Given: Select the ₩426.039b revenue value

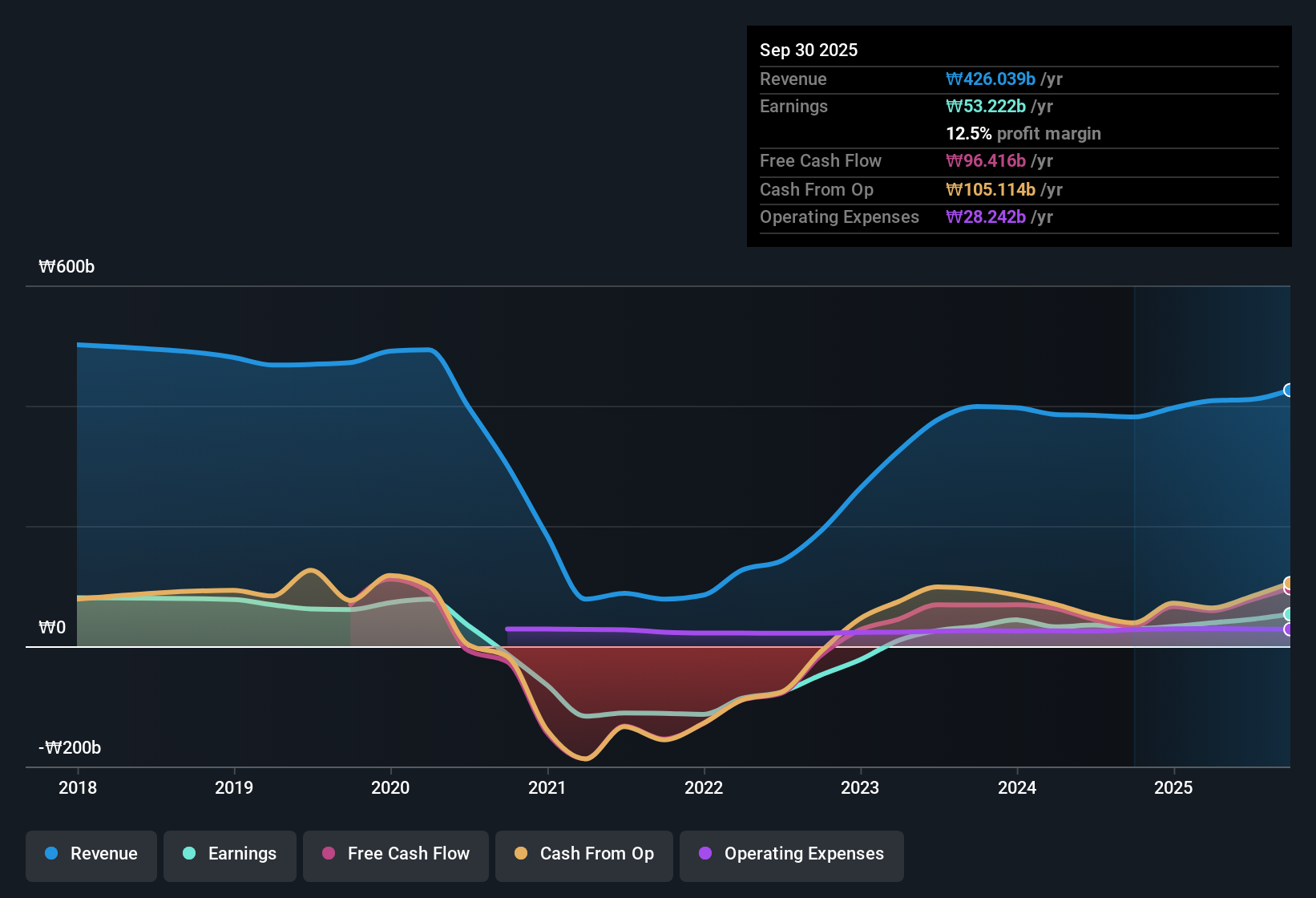Looking at the screenshot, I should pos(991,79).
